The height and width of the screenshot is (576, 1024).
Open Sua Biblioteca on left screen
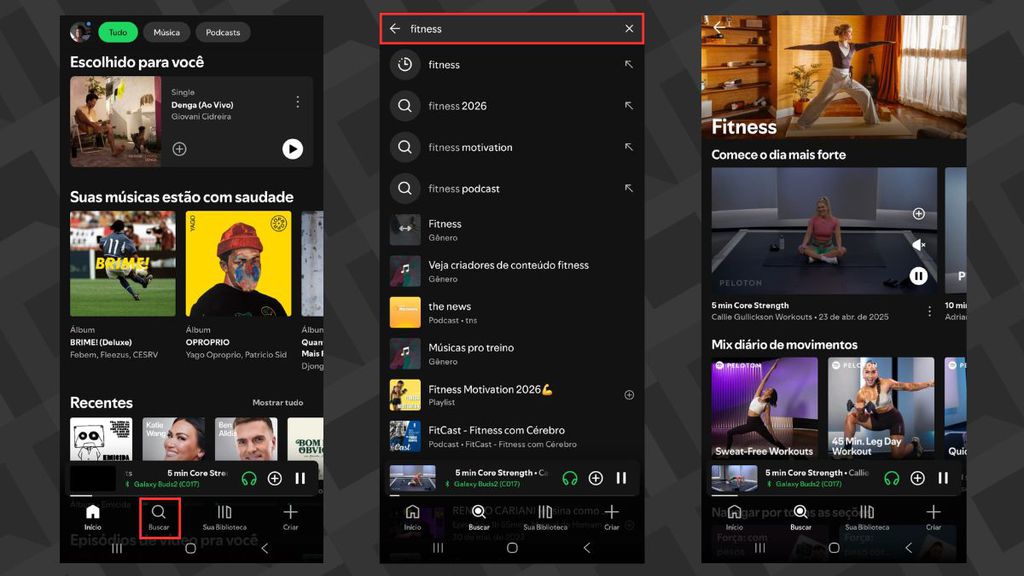pos(225,517)
